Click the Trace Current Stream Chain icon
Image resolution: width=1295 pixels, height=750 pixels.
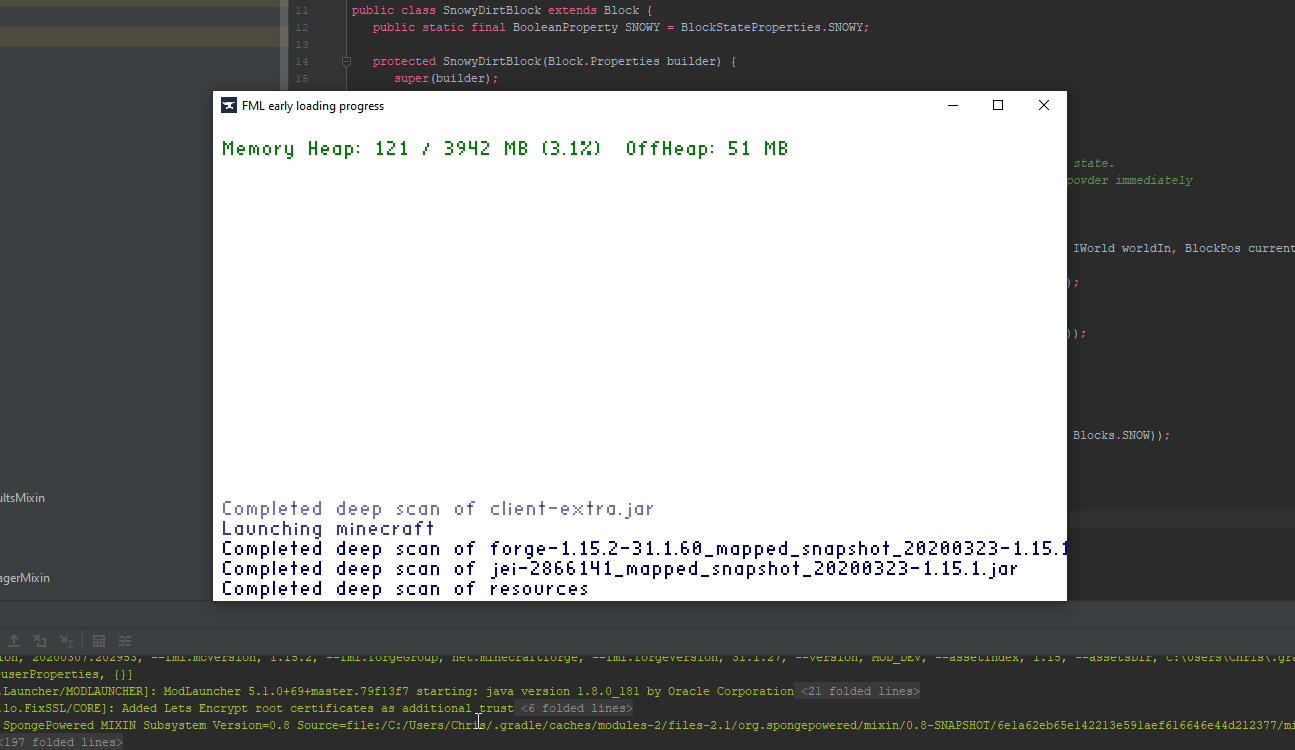coord(125,641)
